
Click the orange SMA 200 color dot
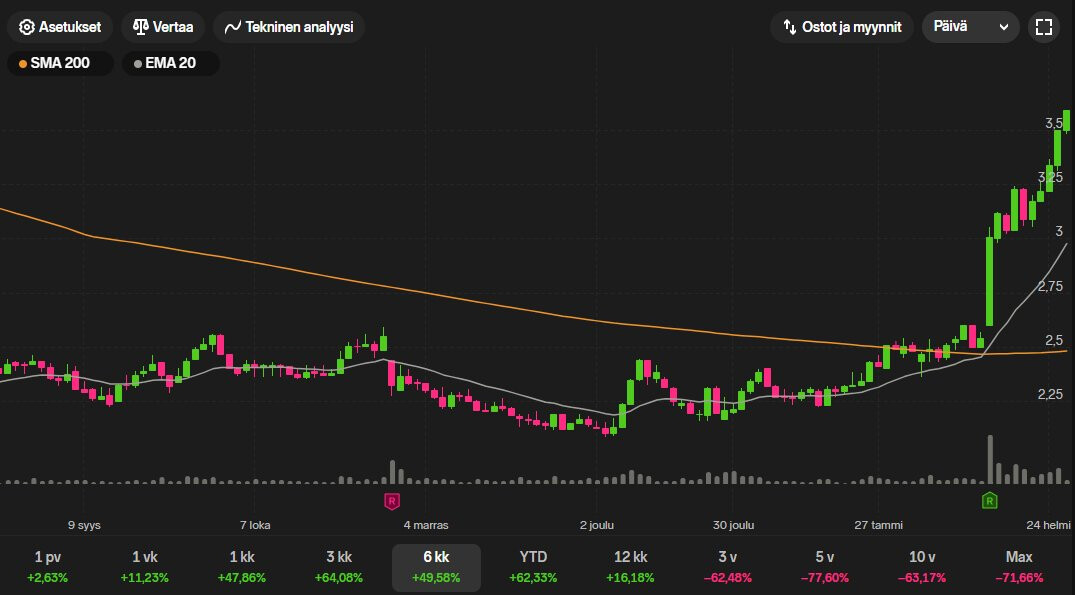[x=23, y=64]
